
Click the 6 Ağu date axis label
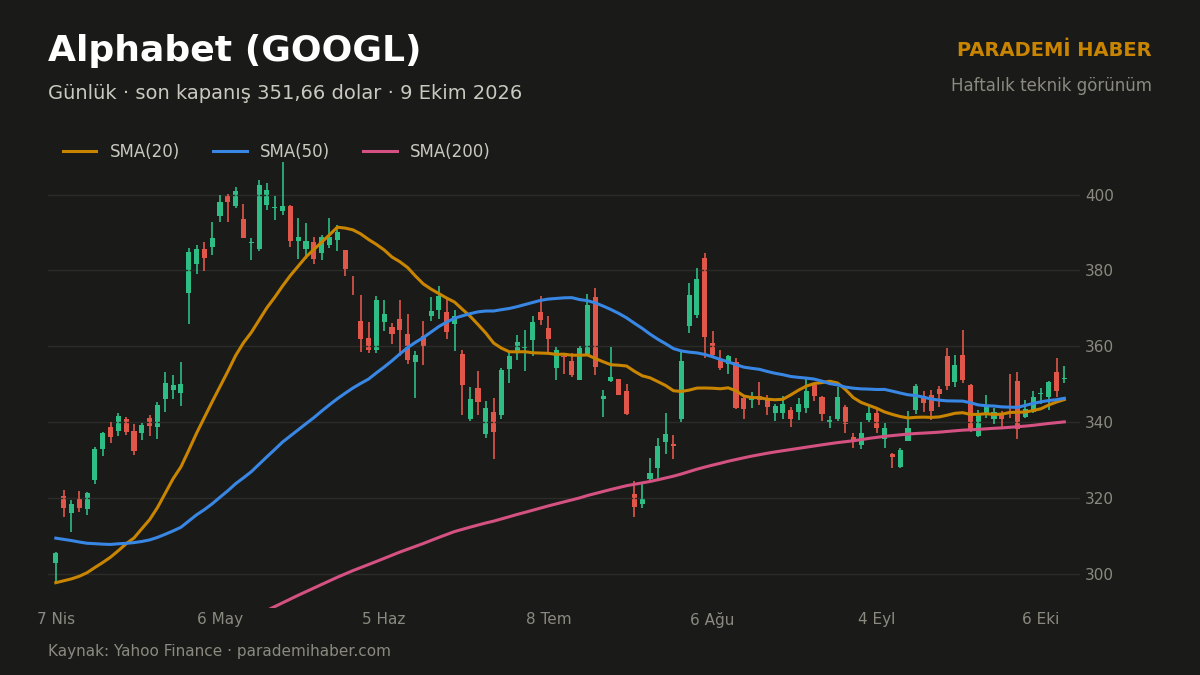pos(712,620)
